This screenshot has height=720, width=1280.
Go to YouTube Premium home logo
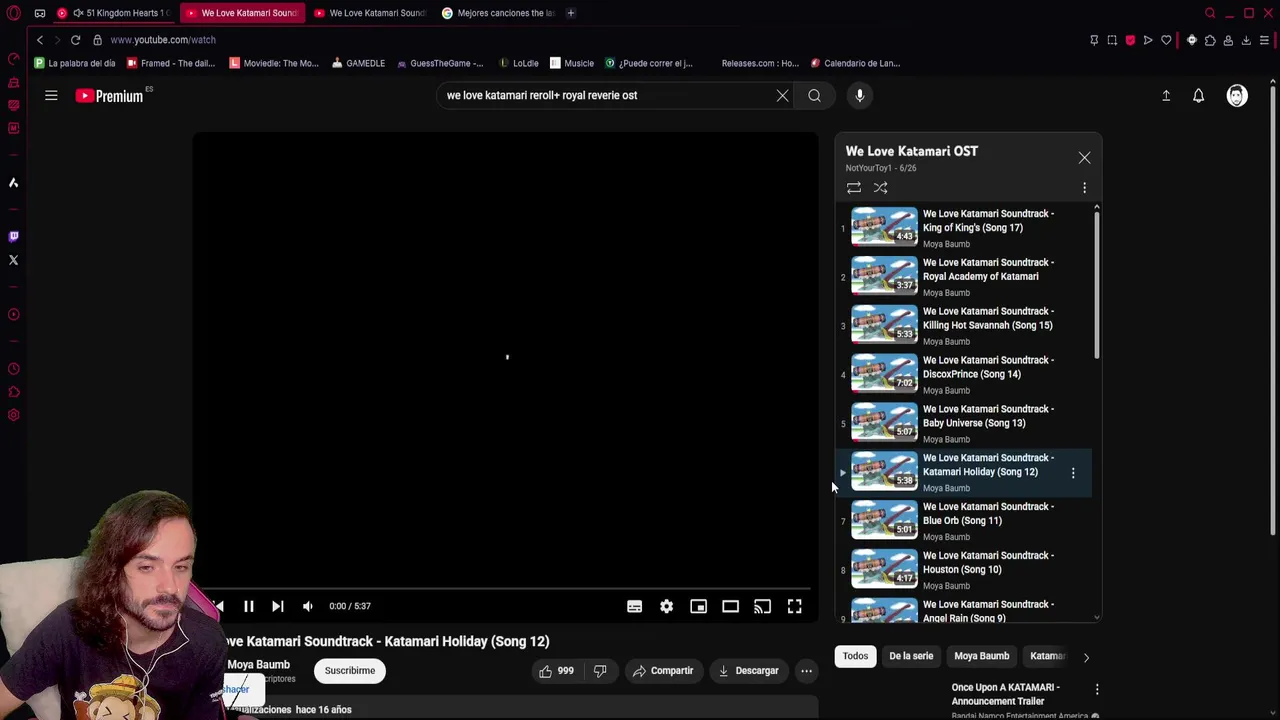[109, 96]
